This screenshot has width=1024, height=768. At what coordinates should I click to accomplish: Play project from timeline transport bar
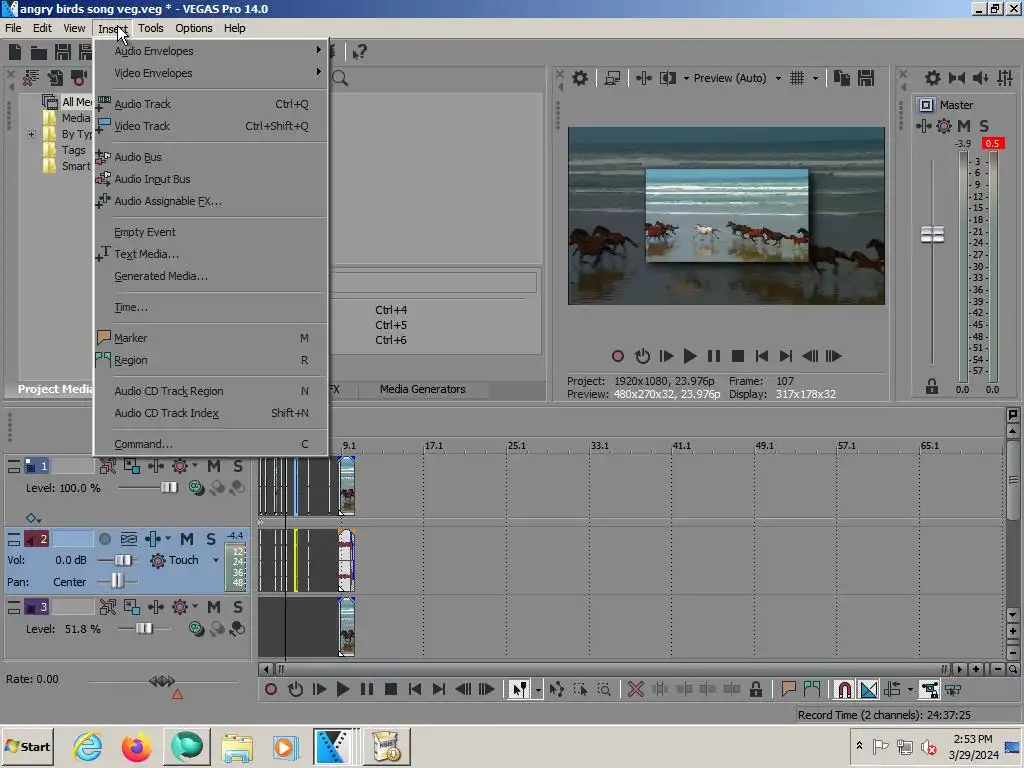(342, 690)
